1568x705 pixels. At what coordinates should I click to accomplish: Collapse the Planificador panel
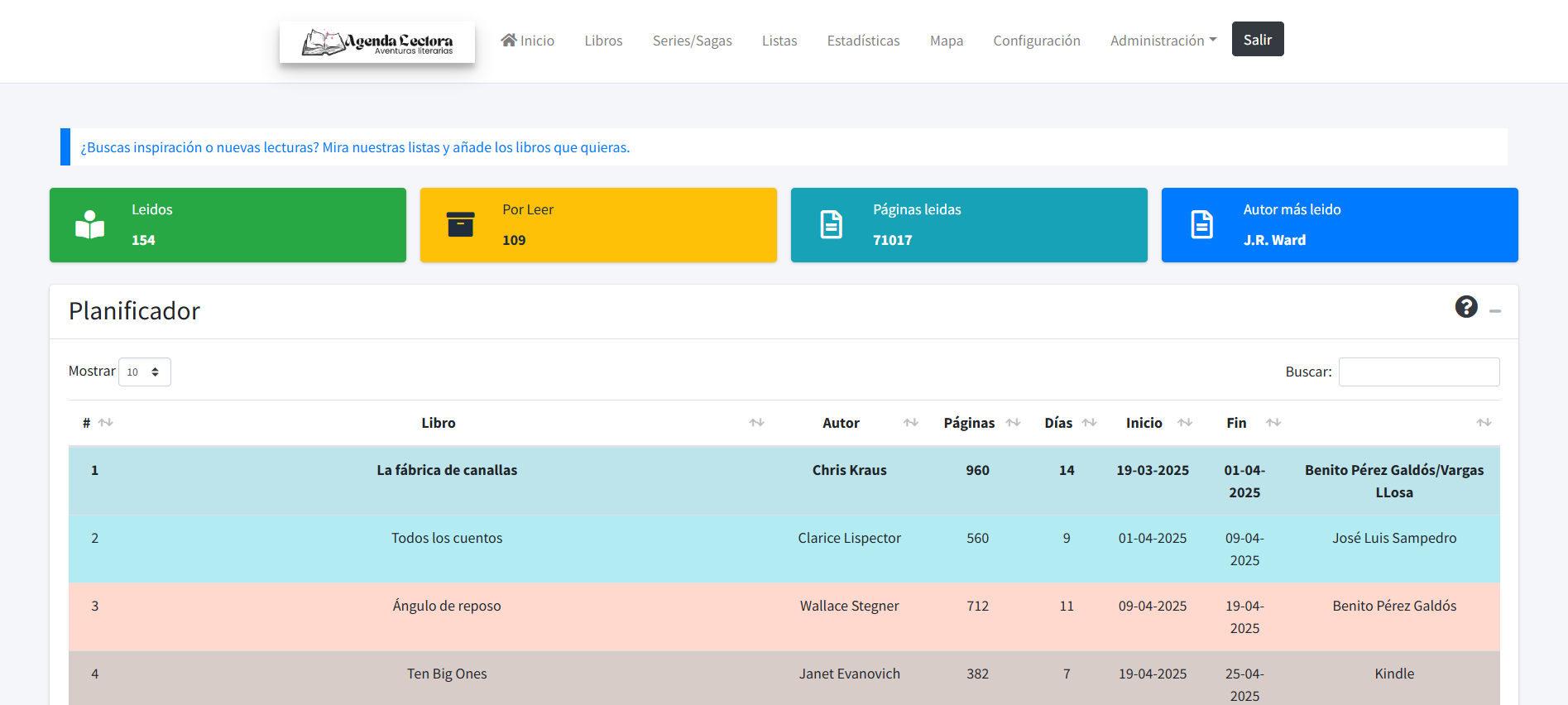[x=1495, y=311]
